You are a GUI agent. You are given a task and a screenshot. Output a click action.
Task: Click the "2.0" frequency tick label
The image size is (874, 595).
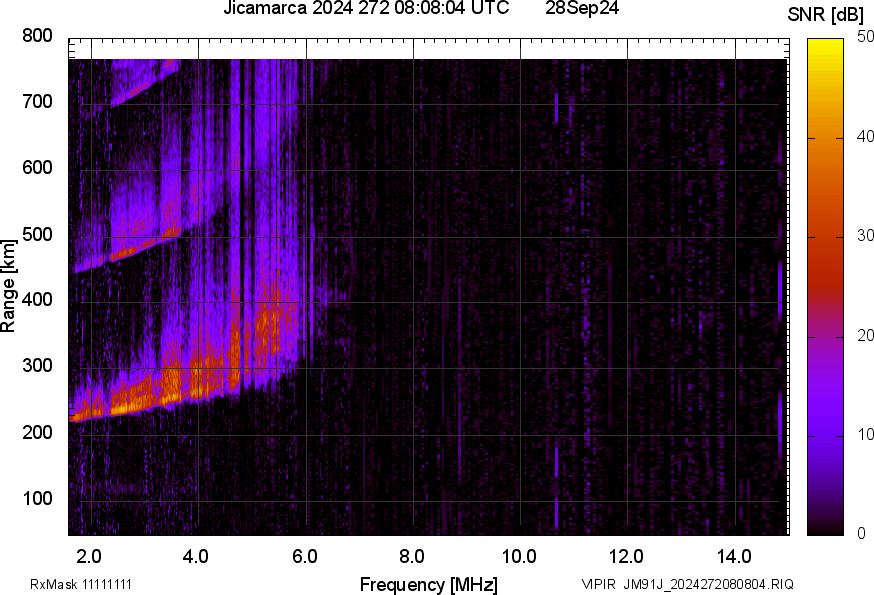(x=89, y=556)
